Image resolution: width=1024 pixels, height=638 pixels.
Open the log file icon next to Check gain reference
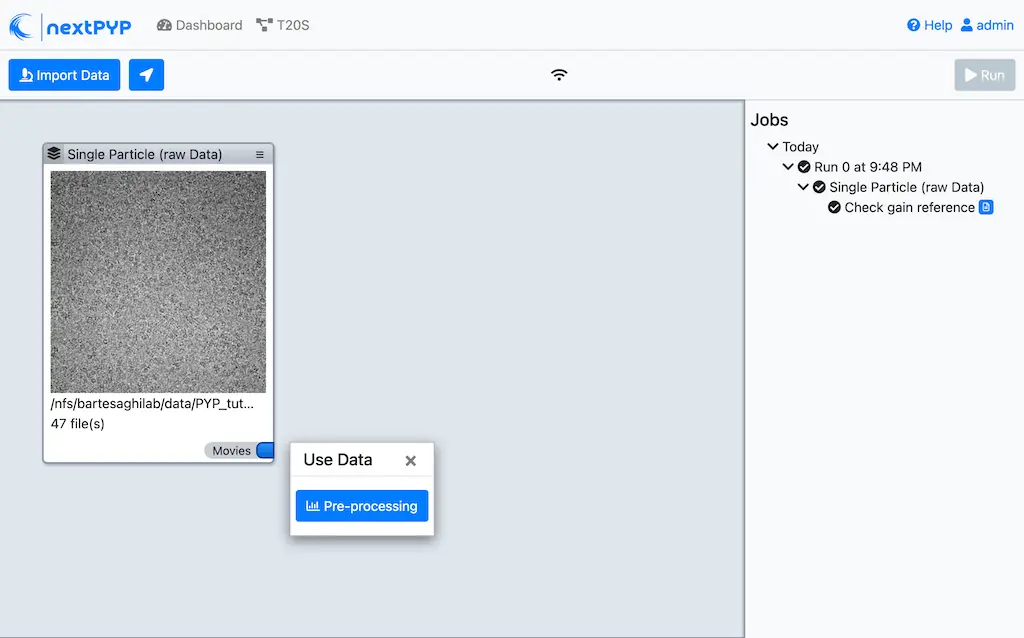986,207
